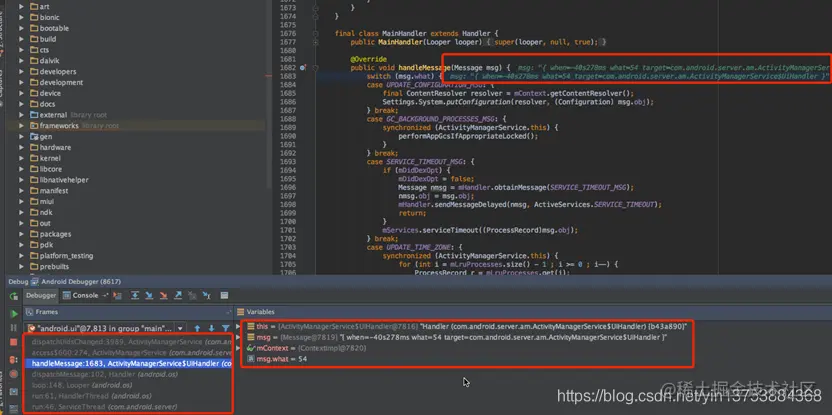Select frame dispatchMessage:102, Handler
832x415 pixels.
pyautogui.click(x=128, y=374)
